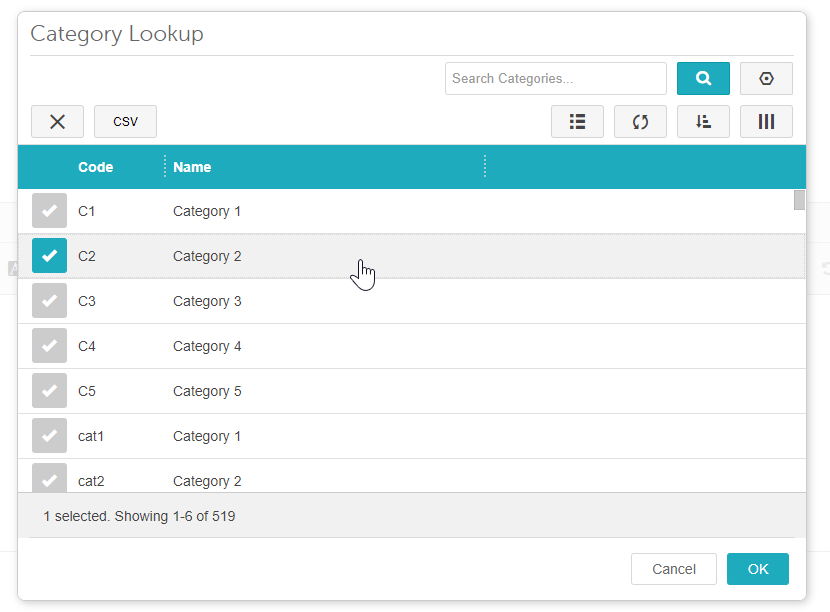Click the magnifier search button
This screenshot has width=830, height=612.
[703, 78]
